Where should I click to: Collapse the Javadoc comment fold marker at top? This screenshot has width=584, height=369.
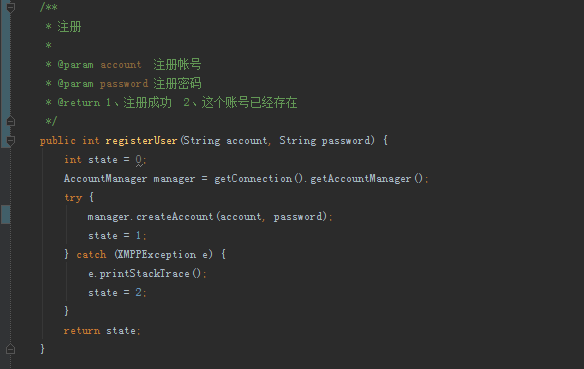(x=10, y=7)
